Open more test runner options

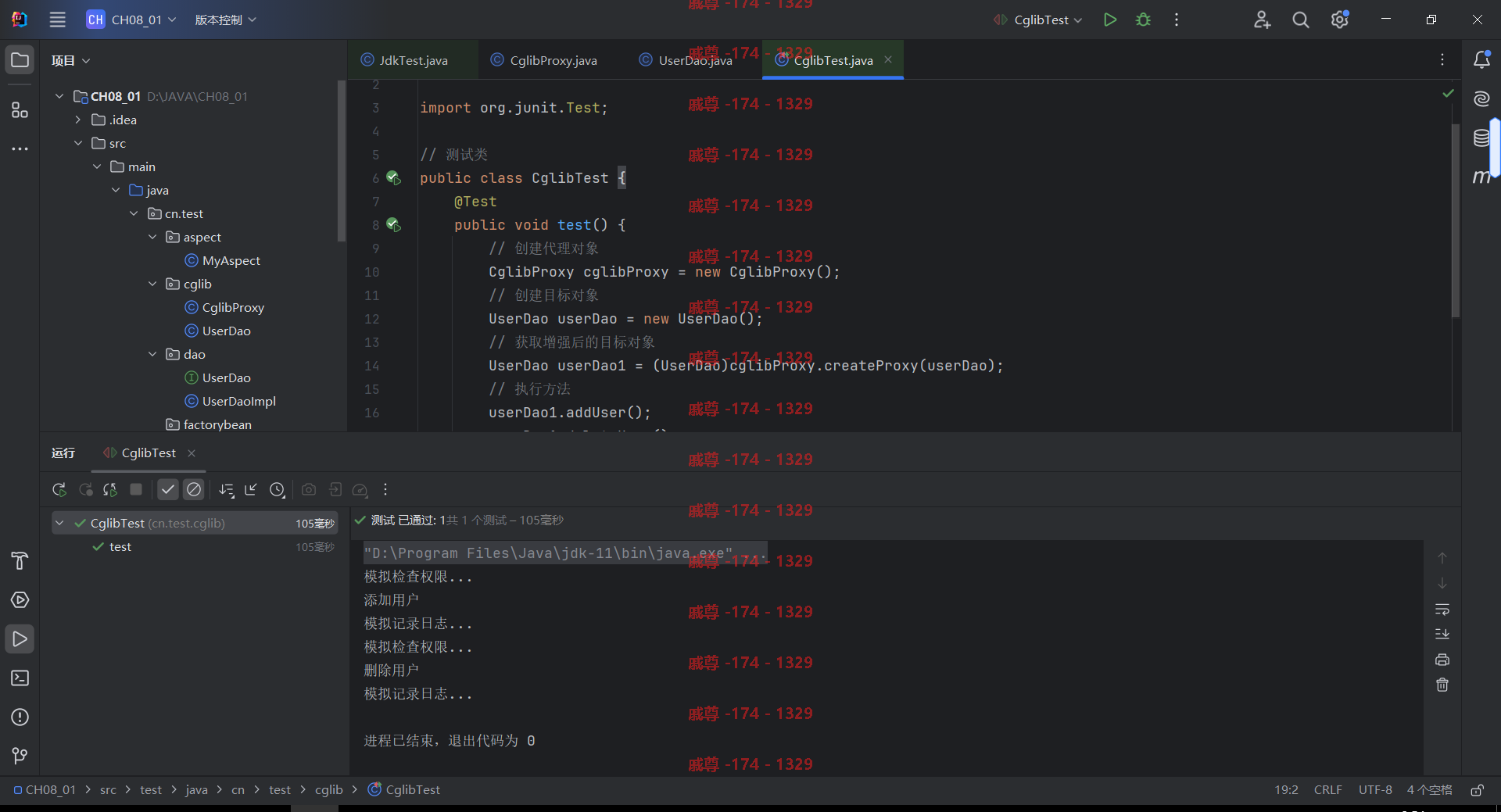pyautogui.click(x=385, y=489)
